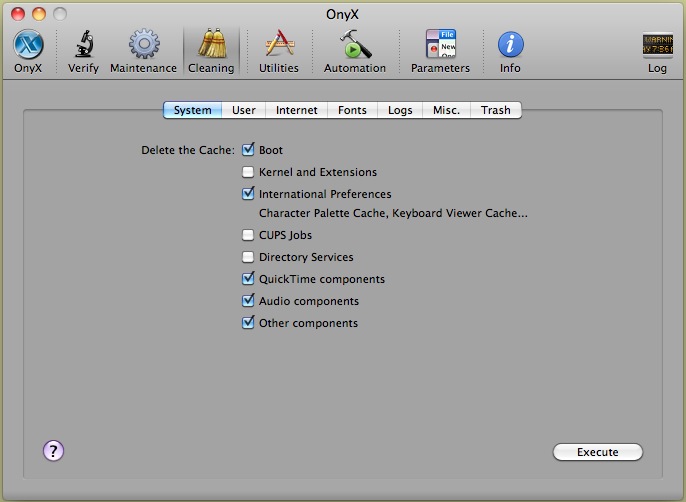Disable QuickTime components checkbox
The image size is (686, 502).
click(x=248, y=279)
